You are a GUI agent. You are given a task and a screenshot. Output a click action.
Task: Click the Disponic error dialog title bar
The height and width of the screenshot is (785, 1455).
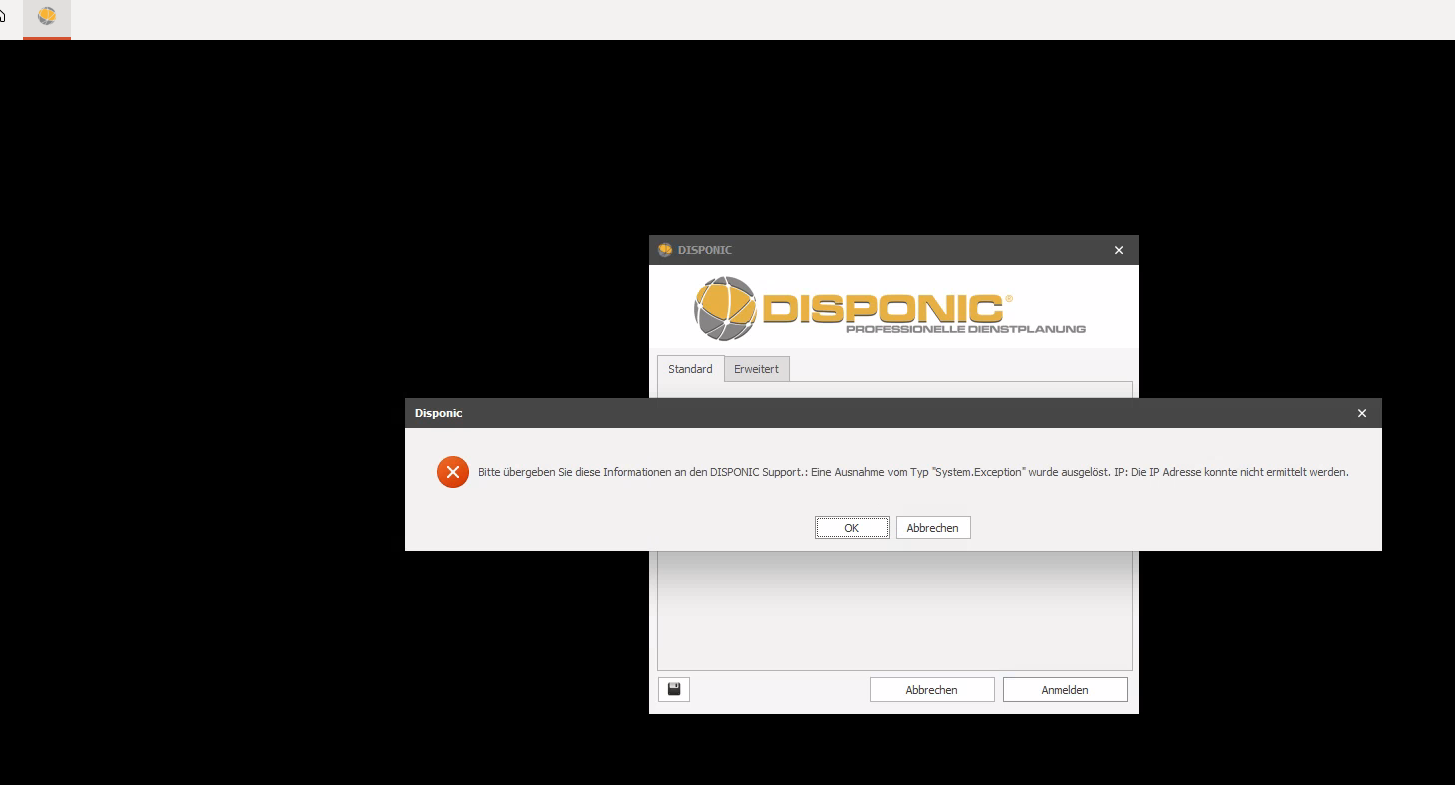point(893,413)
